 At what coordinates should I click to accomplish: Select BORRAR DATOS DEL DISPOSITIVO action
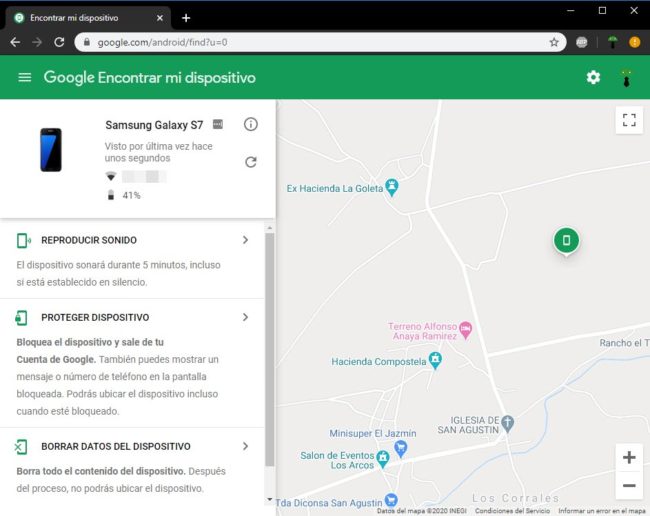click(x=116, y=446)
